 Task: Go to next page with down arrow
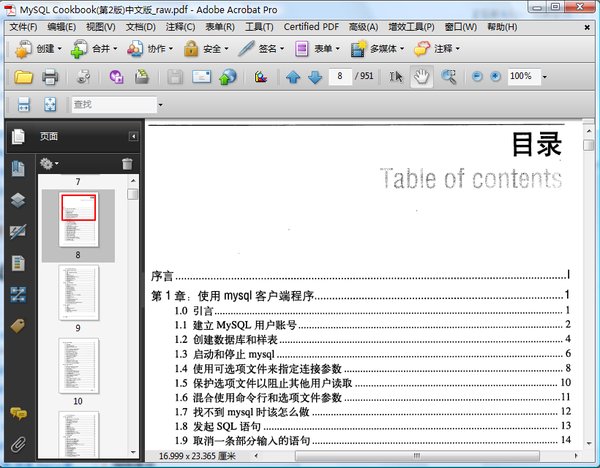(315, 77)
